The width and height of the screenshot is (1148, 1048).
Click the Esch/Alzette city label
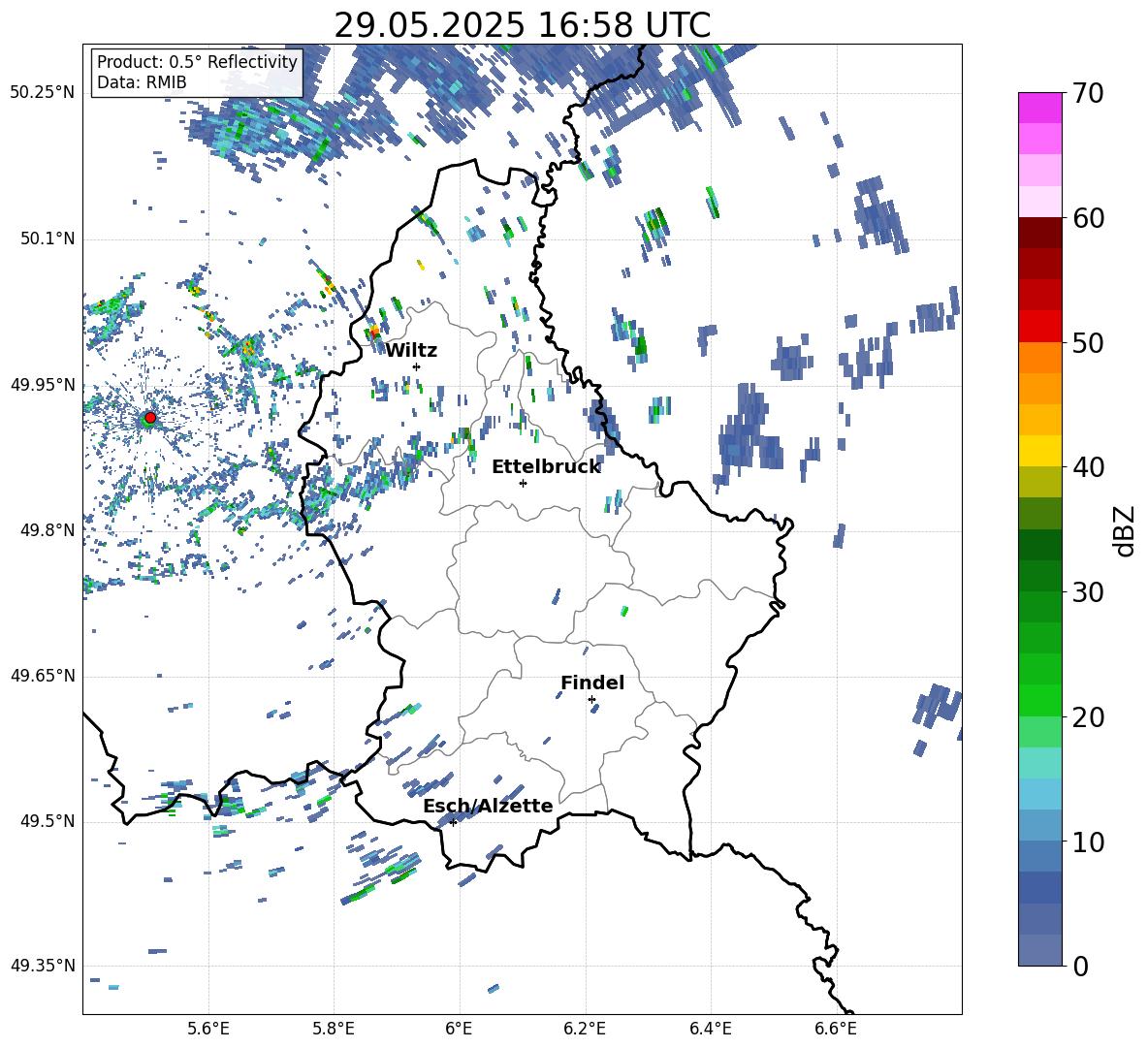489,806
